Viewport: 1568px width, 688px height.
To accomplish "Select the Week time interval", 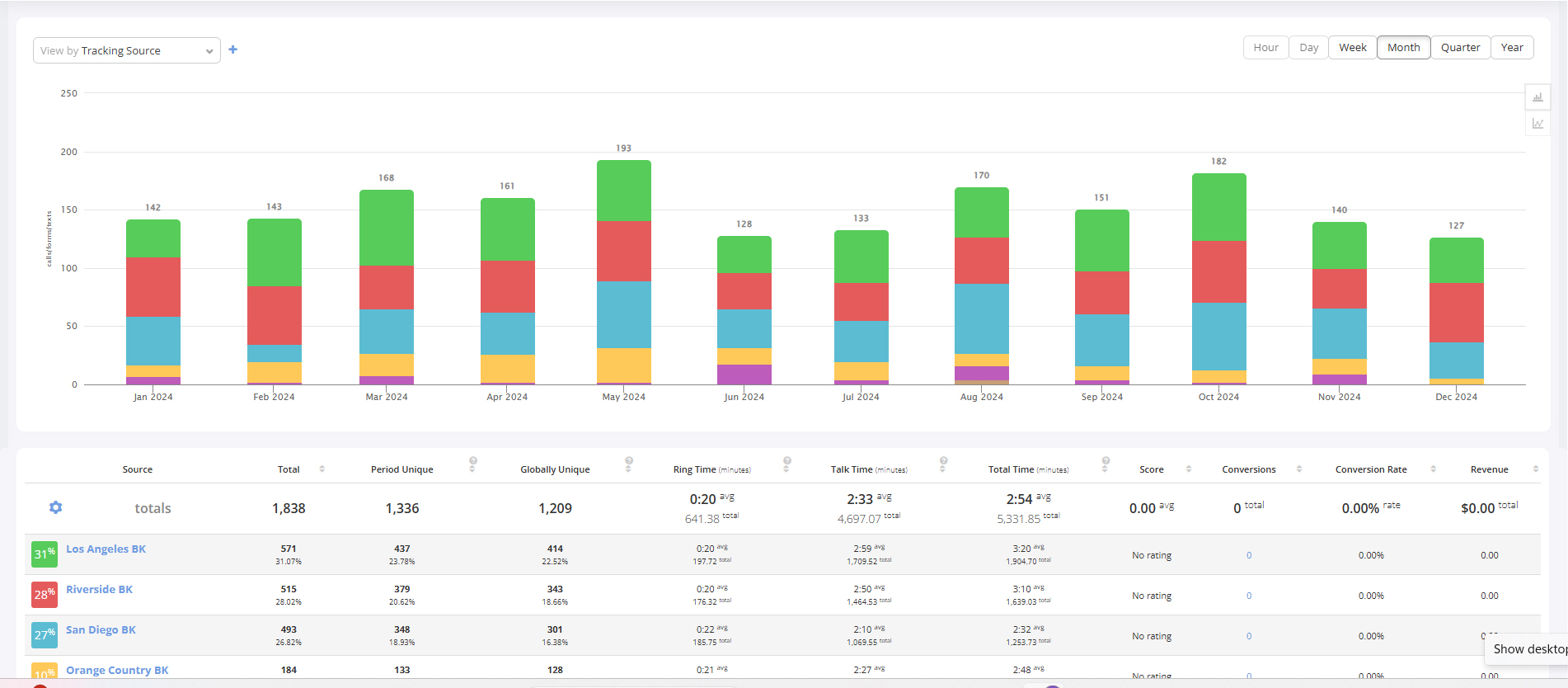I will click(x=1352, y=48).
